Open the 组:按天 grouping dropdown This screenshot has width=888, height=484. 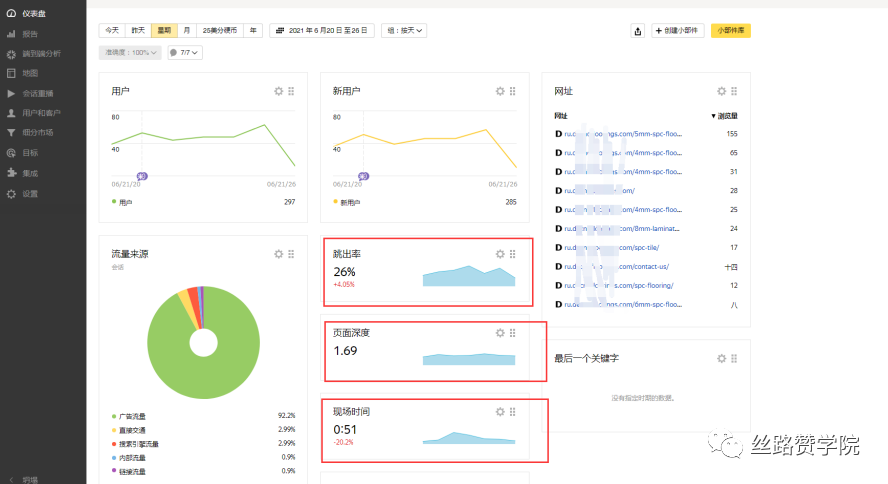pyautogui.click(x=404, y=31)
